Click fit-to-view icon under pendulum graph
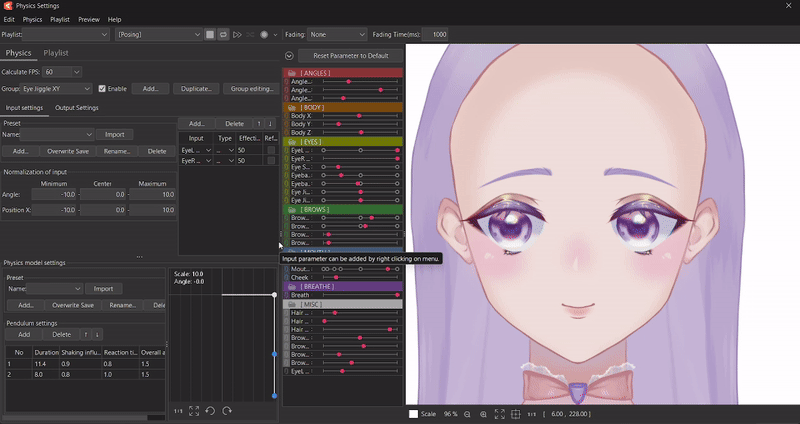 tap(192, 411)
